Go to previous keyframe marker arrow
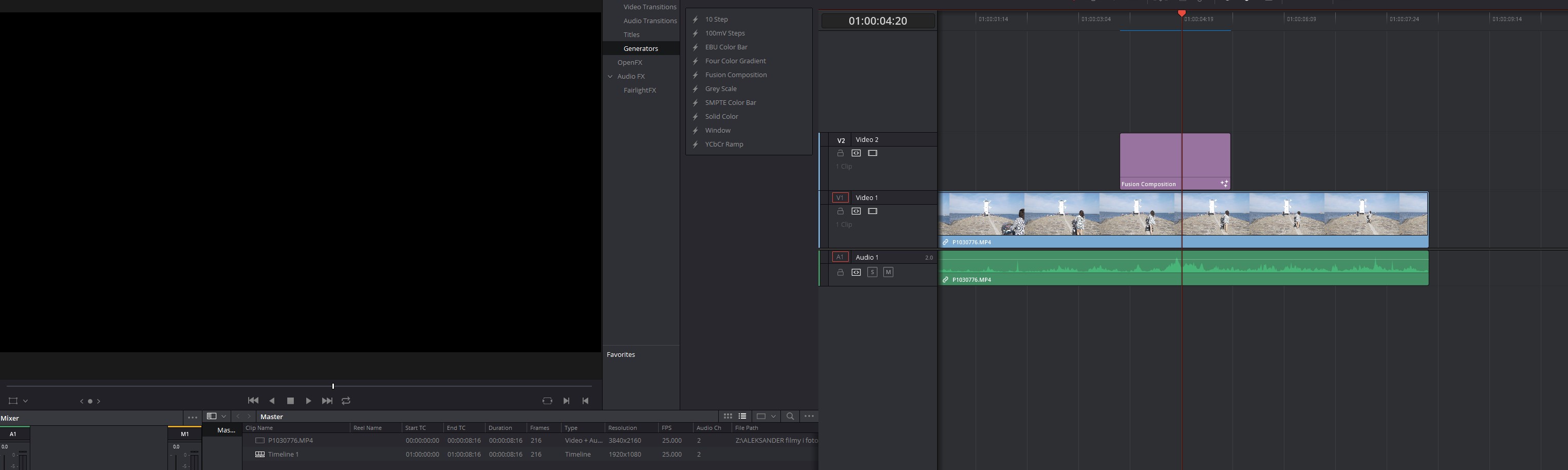 82,401
